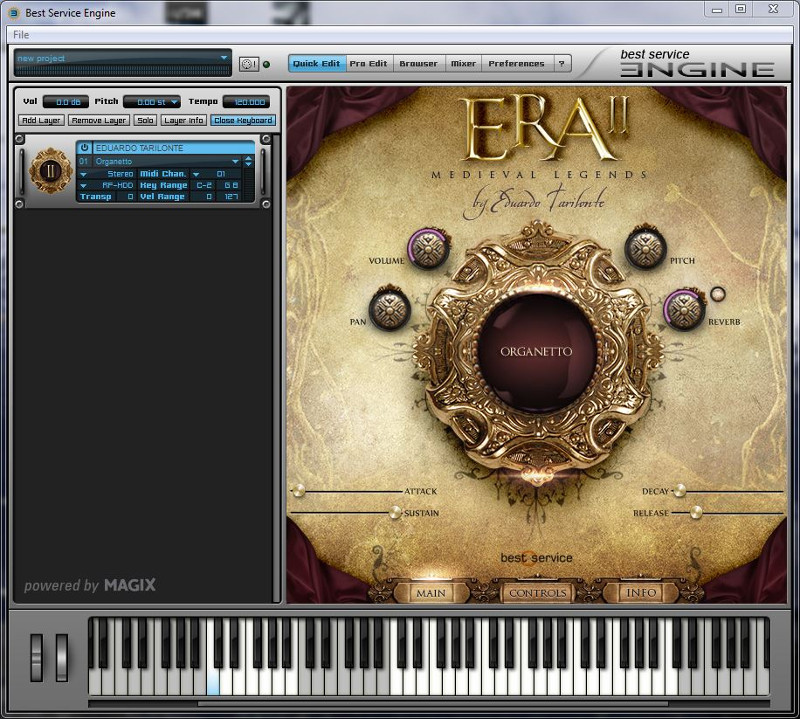800x719 pixels.
Task: Click the help question mark button
Action: click(561, 64)
